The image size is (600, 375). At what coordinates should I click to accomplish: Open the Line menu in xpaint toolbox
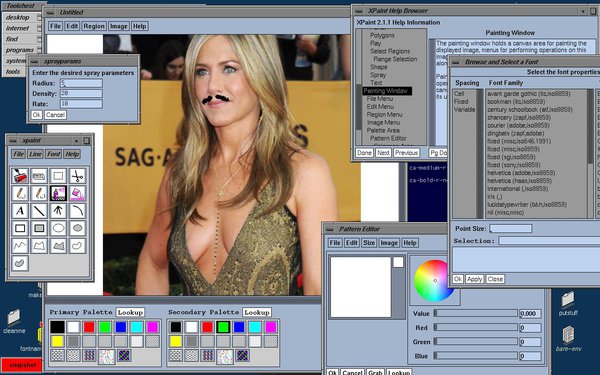pyautogui.click(x=35, y=154)
